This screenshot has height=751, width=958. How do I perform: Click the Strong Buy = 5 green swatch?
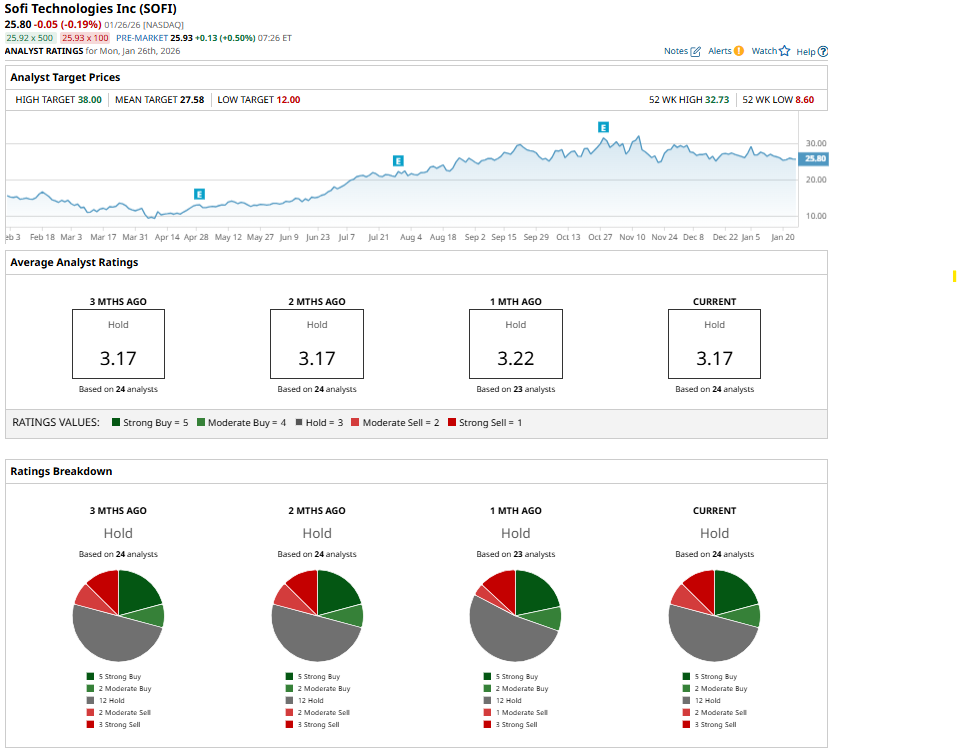click(x=116, y=423)
